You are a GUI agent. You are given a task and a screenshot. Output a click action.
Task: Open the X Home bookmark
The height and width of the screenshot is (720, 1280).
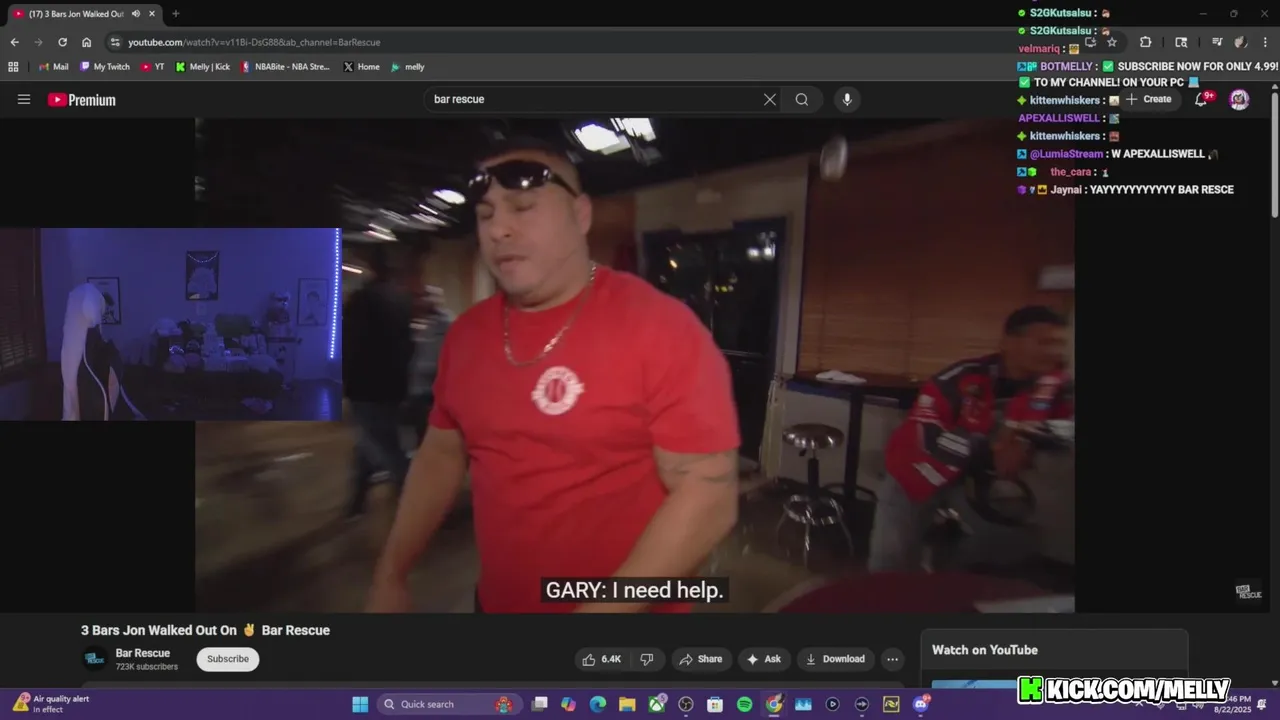point(361,67)
